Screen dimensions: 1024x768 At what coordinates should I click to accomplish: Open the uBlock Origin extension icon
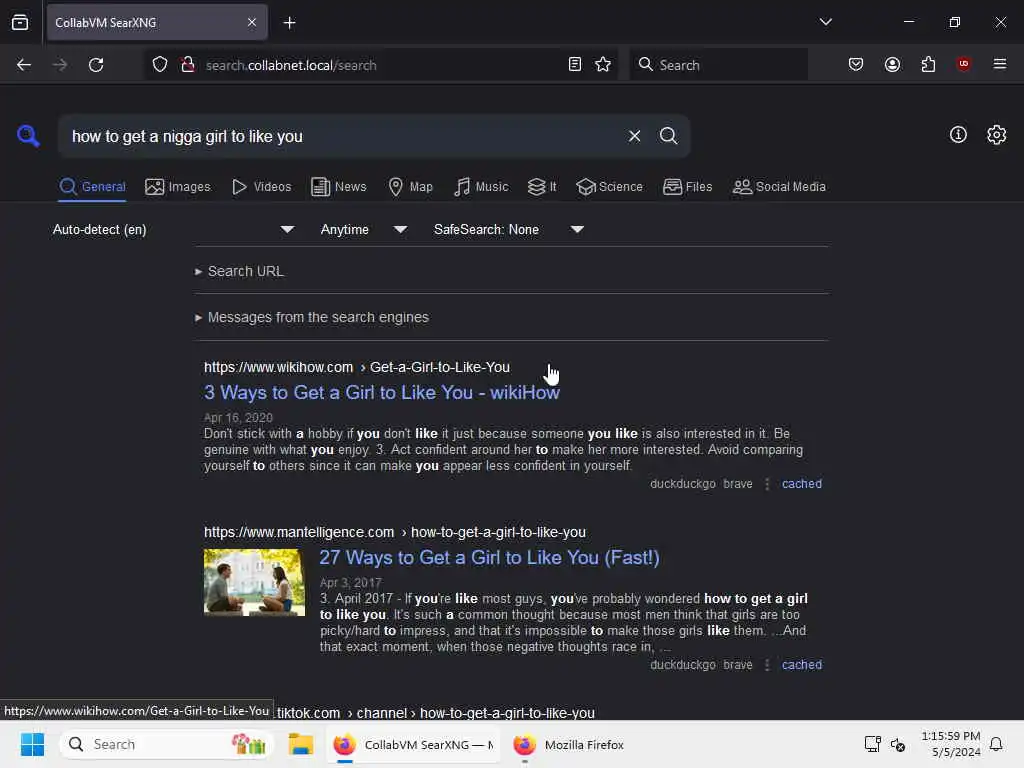click(x=963, y=64)
